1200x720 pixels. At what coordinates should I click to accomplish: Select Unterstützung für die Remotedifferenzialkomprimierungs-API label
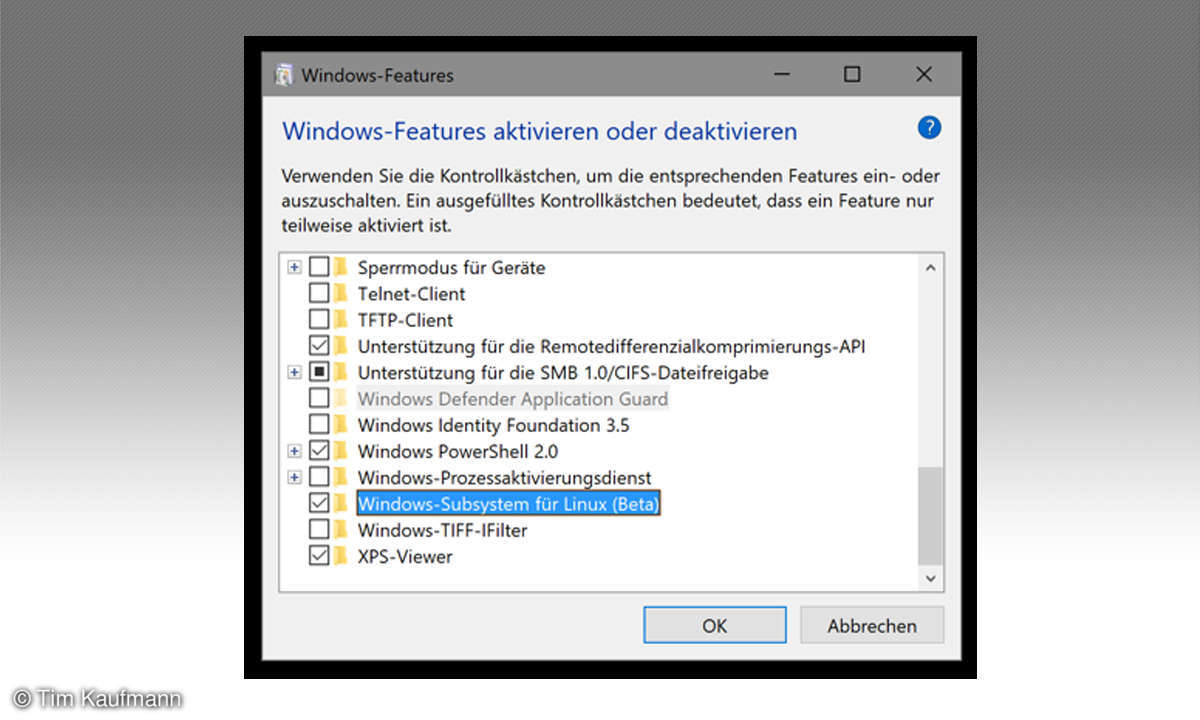pos(611,346)
